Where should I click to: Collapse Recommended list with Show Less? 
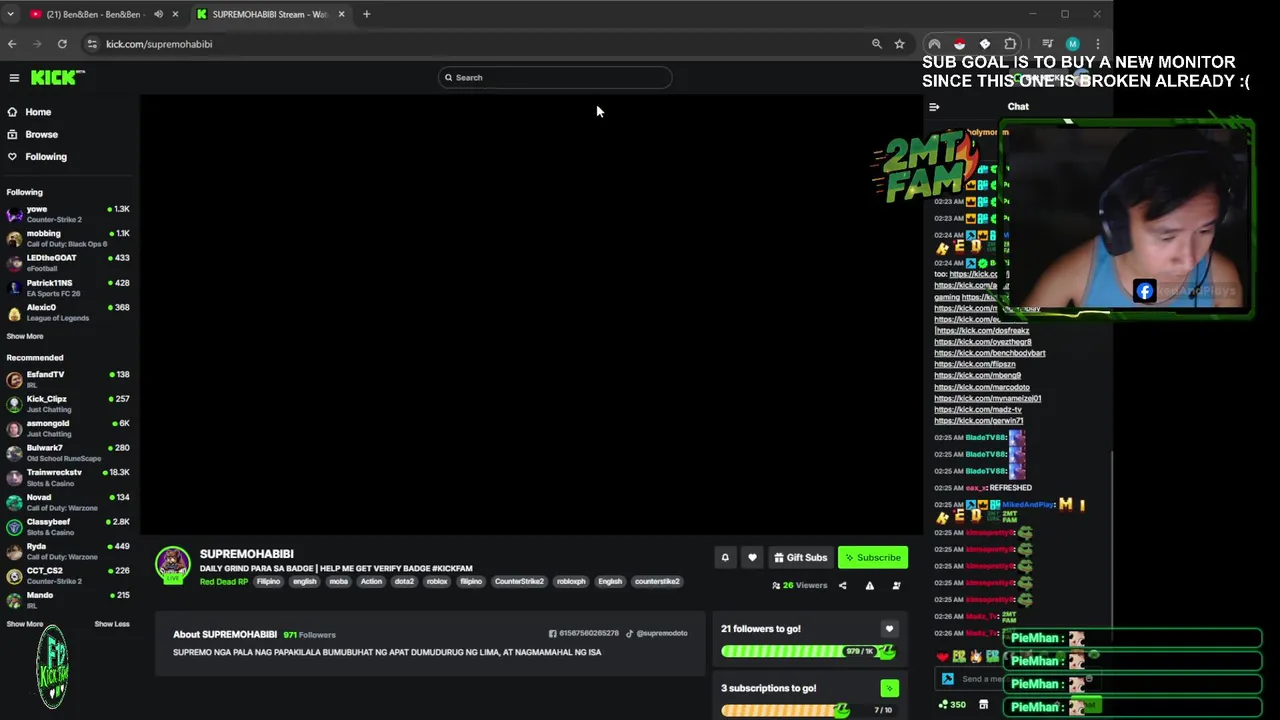point(112,624)
